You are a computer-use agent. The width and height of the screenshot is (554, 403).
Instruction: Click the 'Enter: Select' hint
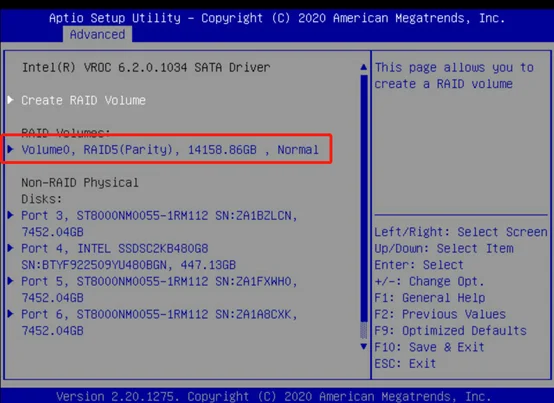[419, 265]
